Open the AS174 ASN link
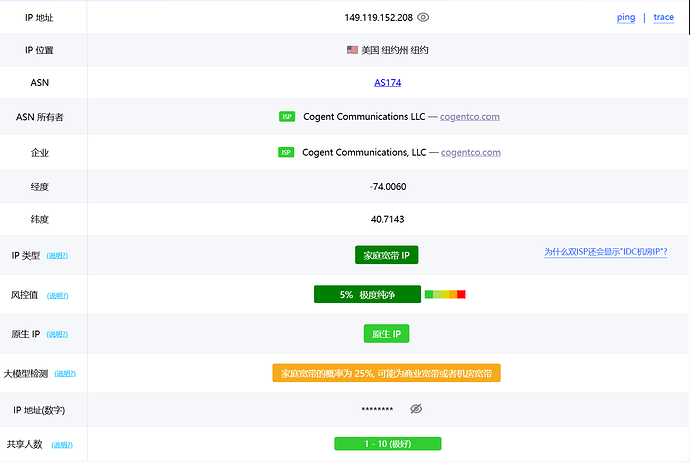 pyautogui.click(x=387, y=82)
